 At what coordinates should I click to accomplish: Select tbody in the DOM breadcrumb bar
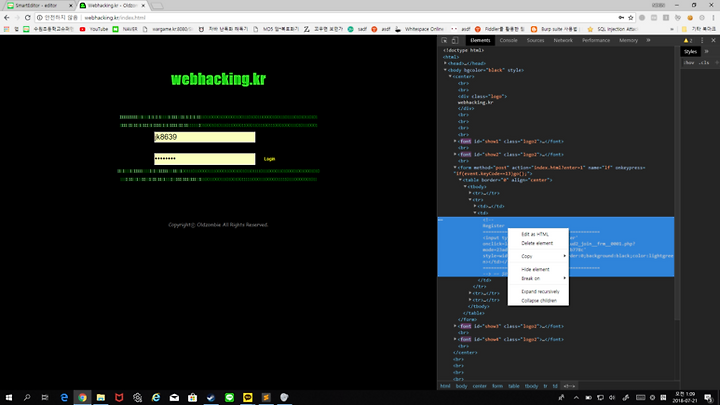click(531, 386)
